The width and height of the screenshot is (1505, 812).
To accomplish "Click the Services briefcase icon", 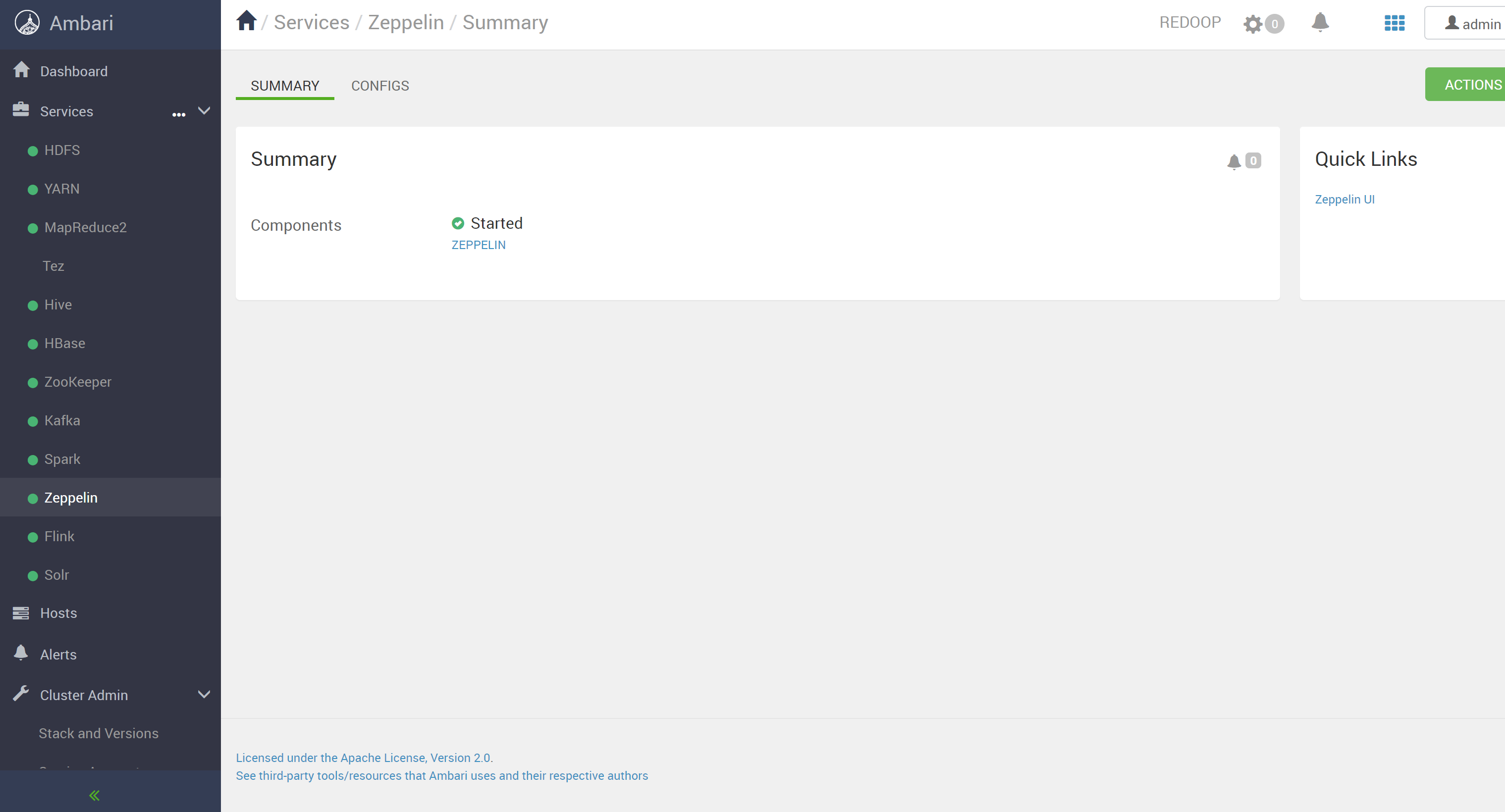I will 20,109.
